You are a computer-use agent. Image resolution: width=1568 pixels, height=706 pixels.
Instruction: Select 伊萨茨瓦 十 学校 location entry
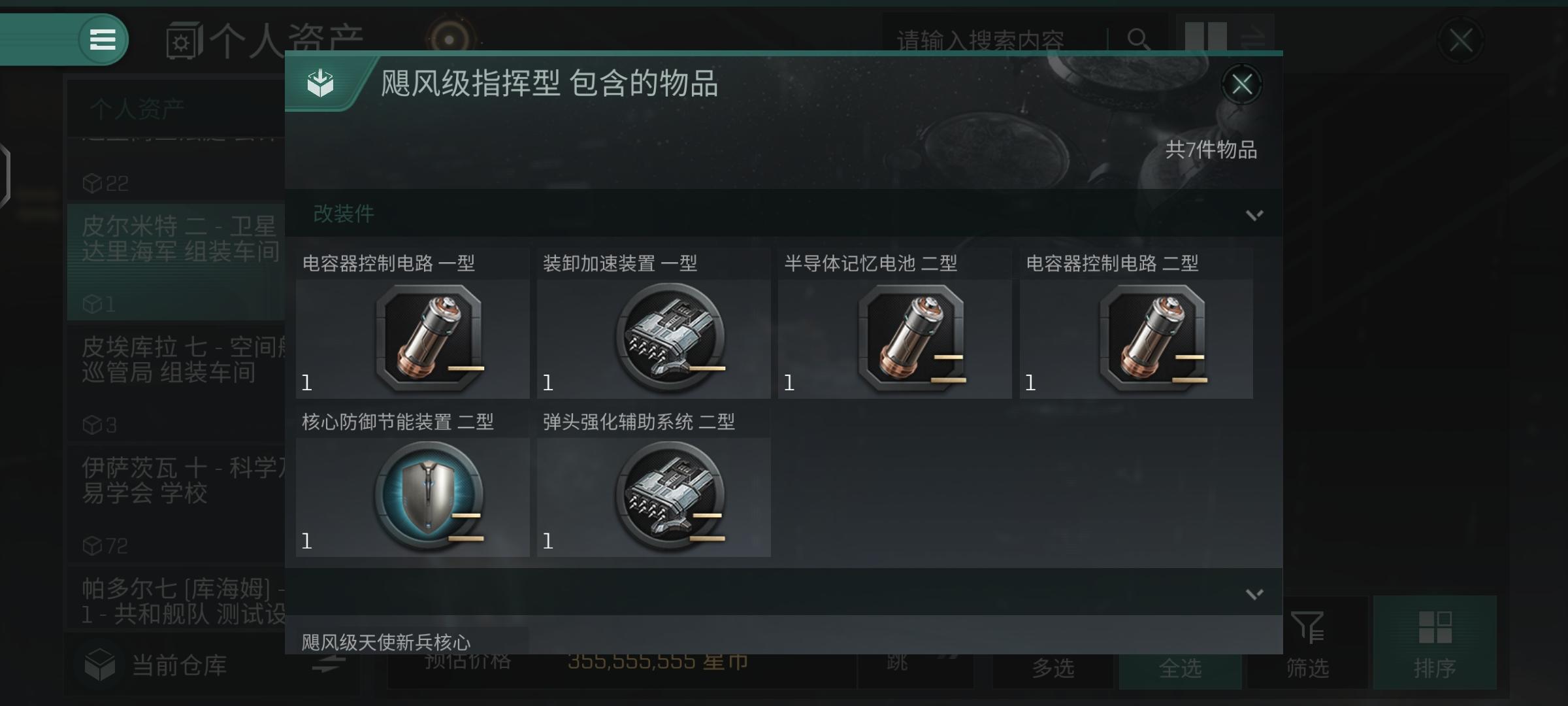pos(176,503)
